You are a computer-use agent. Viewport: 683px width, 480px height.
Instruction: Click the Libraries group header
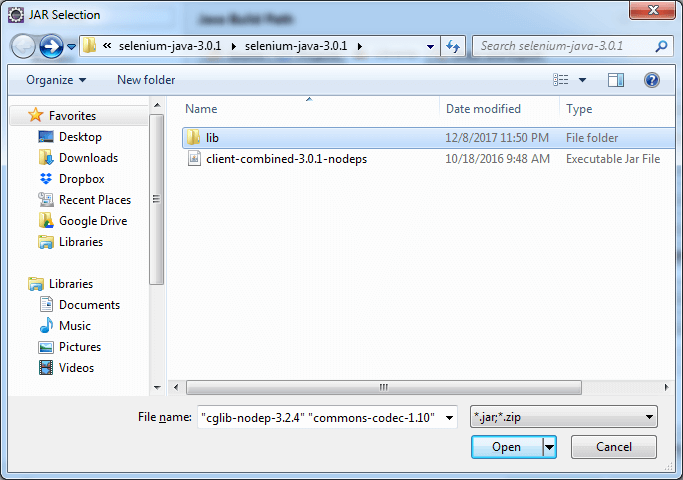click(x=71, y=284)
